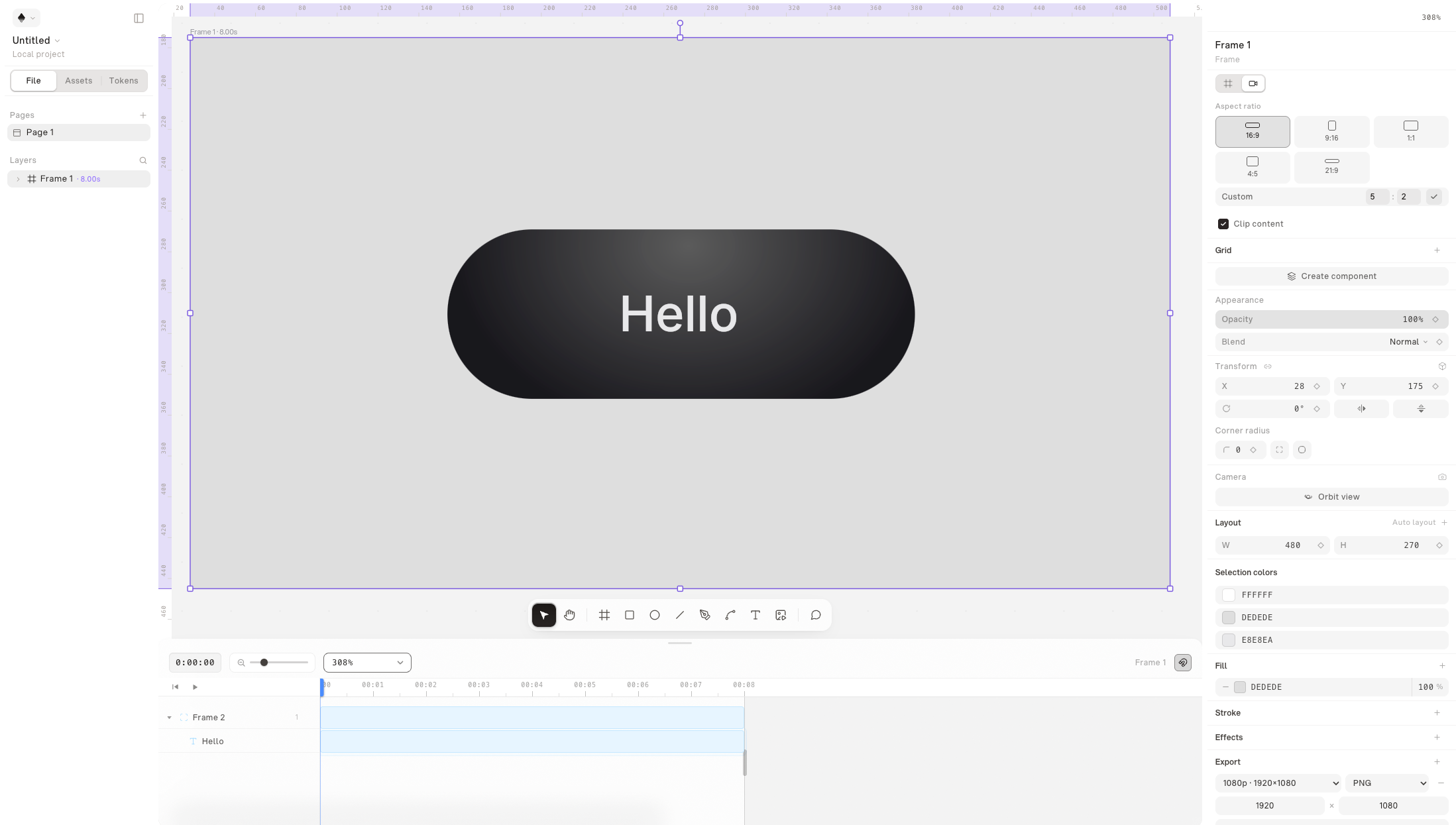Select the Text tool
This screenshot has width=1456, height=825.
pos(756,615)
